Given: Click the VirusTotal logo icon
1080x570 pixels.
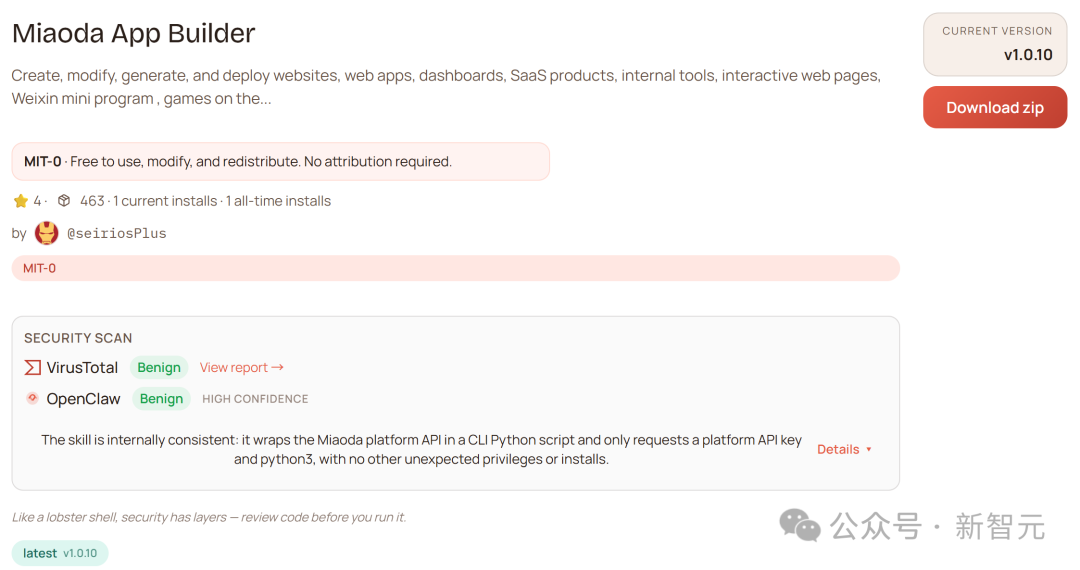Looking at the screenshot, I should pos(33,367).
